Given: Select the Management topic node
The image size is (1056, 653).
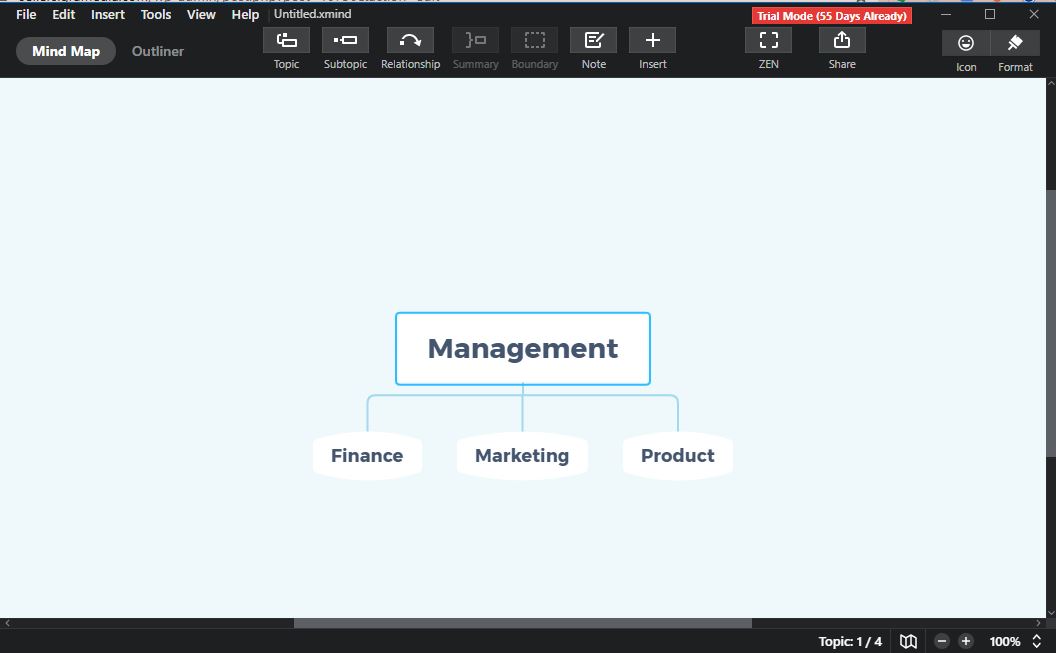Looking at the screenshot, I should tap(522, 348).
